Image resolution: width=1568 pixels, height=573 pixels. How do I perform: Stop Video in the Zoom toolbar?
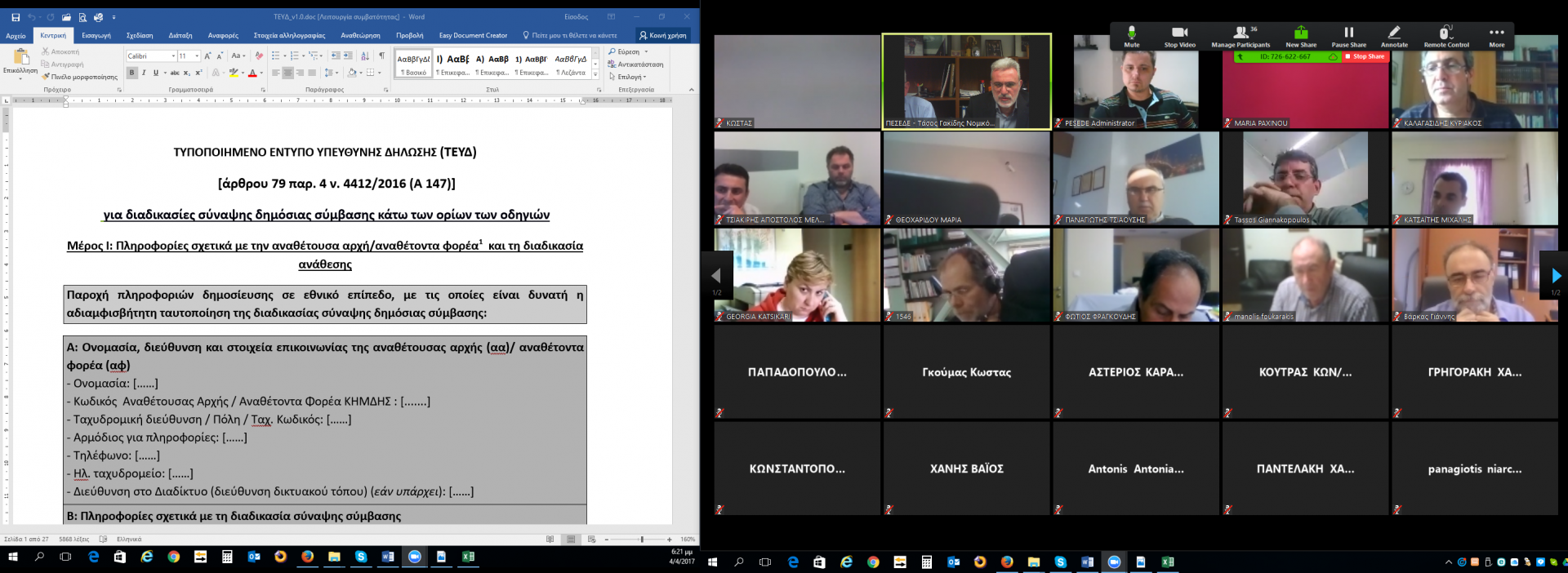(1179, 33)
